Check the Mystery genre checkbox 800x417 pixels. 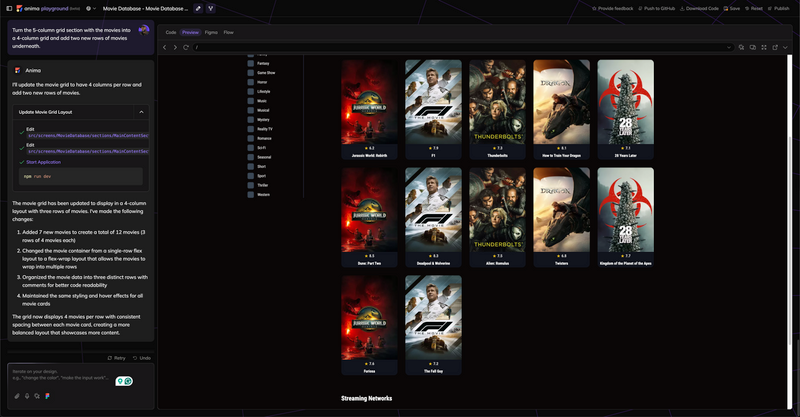click(x=251, y=120)
